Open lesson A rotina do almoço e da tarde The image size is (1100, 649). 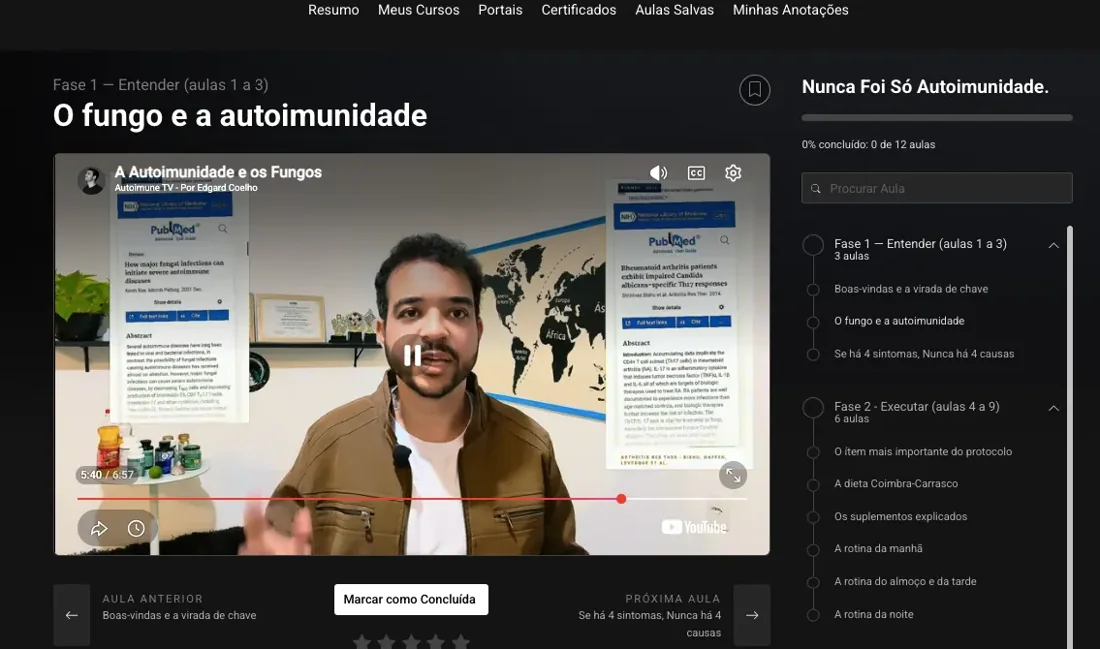(905, 582)
